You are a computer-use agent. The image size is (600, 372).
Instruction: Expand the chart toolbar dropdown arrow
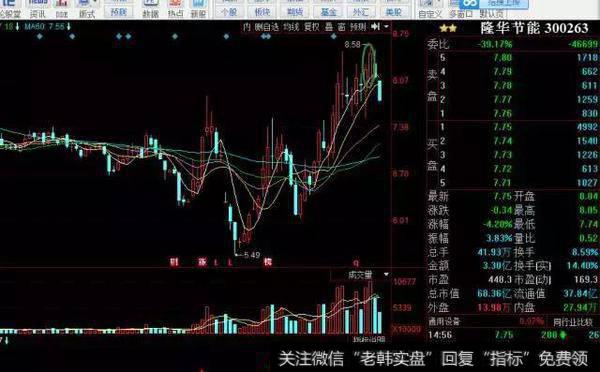tap(386, 26)
